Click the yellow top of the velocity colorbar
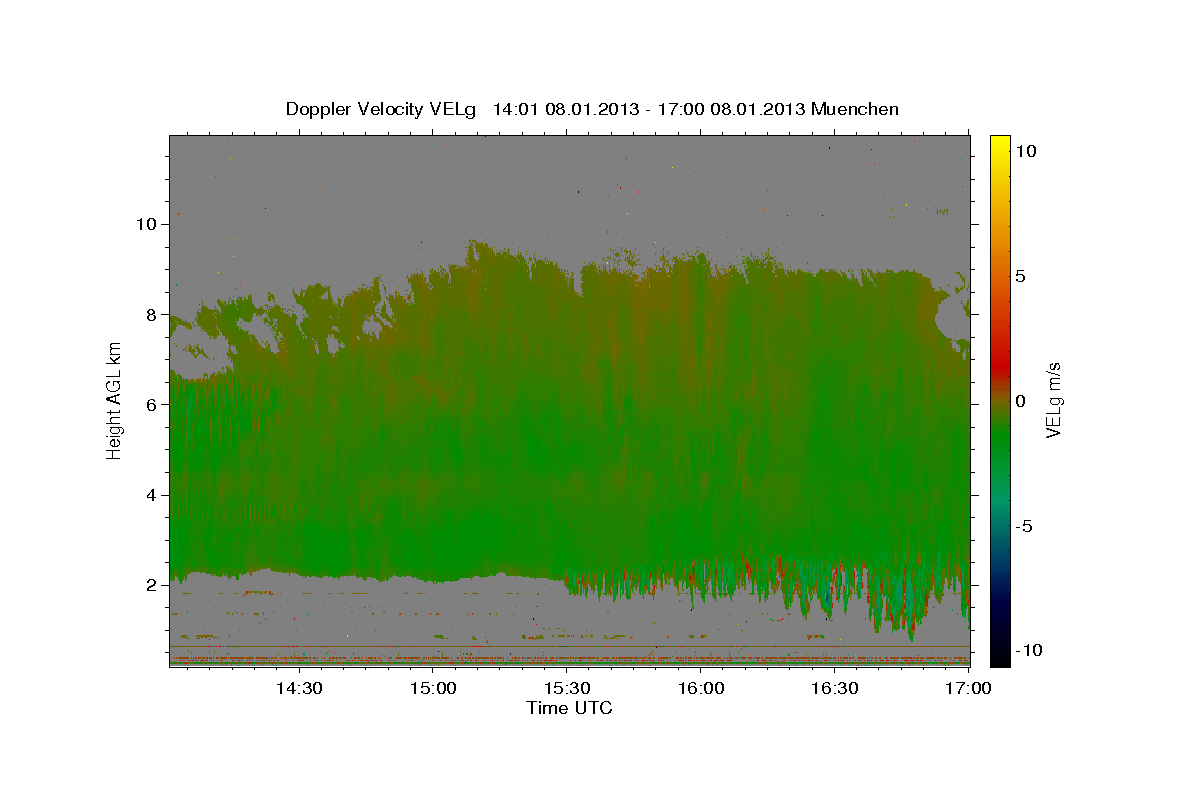The width and height of the screenshot is (1200, 800). tap(1000, 145)
